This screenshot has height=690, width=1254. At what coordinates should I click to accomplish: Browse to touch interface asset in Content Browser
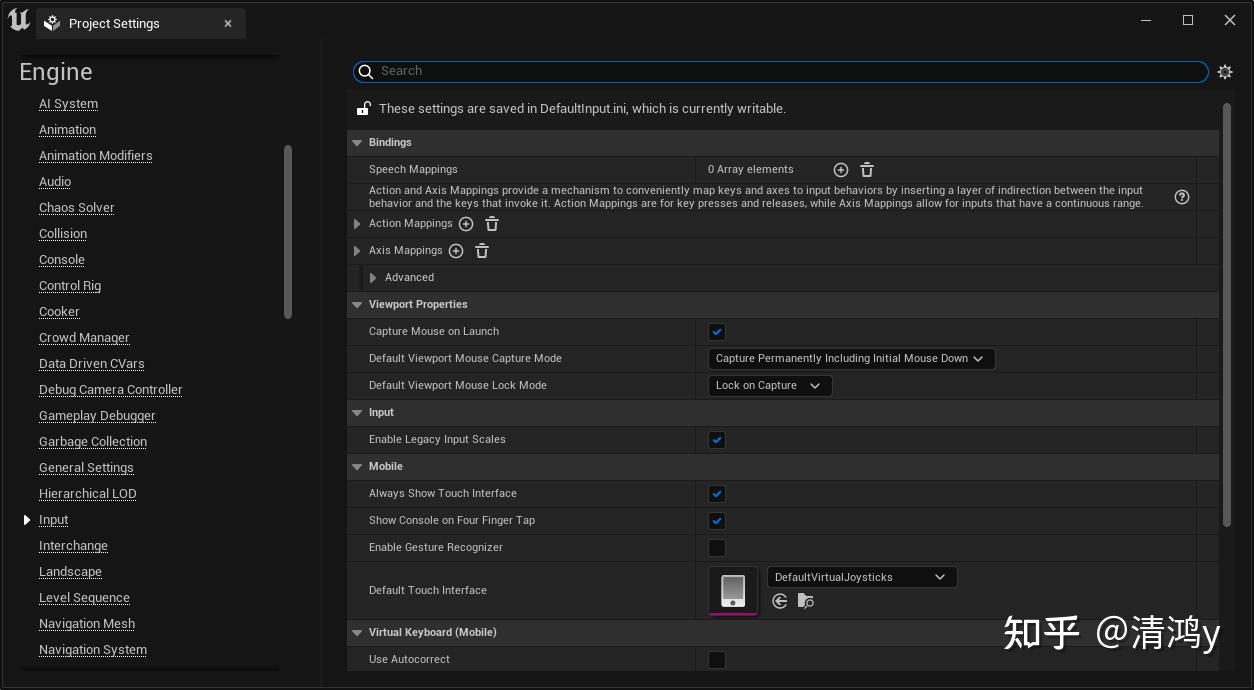tap(806, 601)
